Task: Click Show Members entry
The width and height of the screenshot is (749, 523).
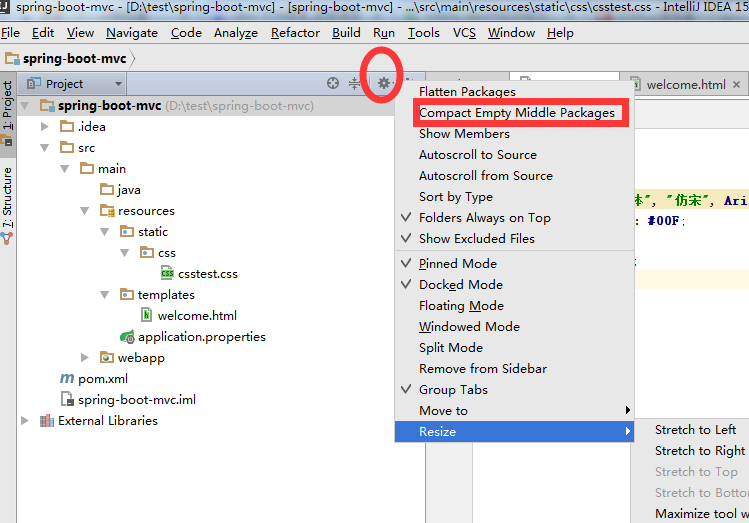Action: pos(514,134)
